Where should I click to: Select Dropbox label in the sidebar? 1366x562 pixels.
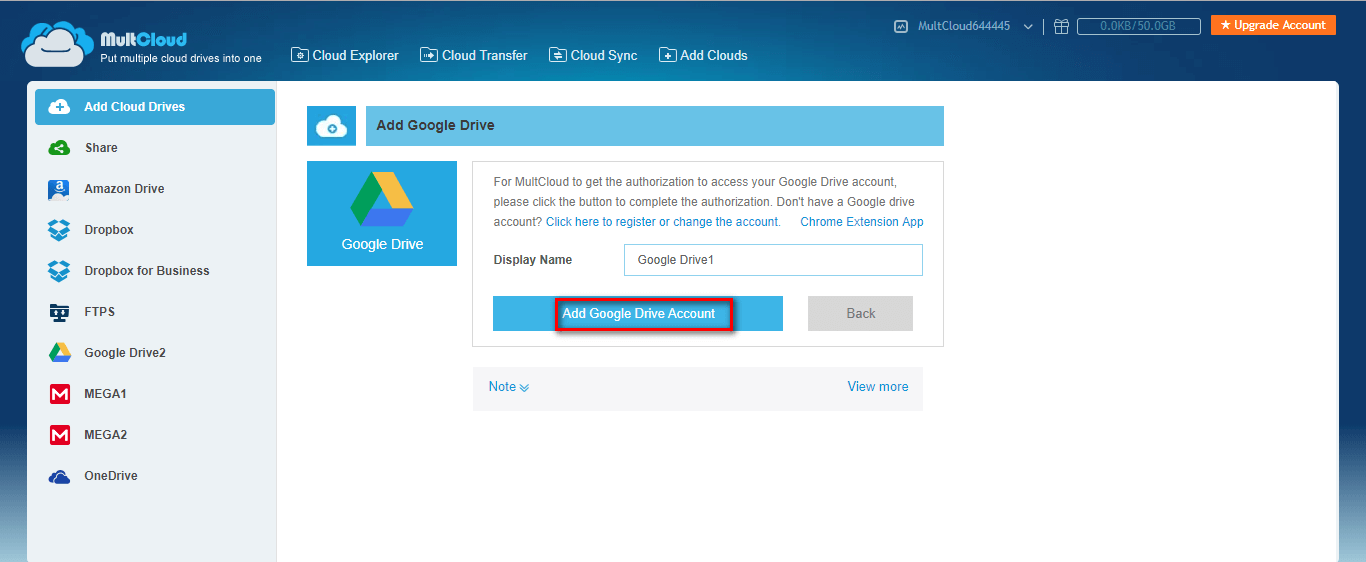109,230
